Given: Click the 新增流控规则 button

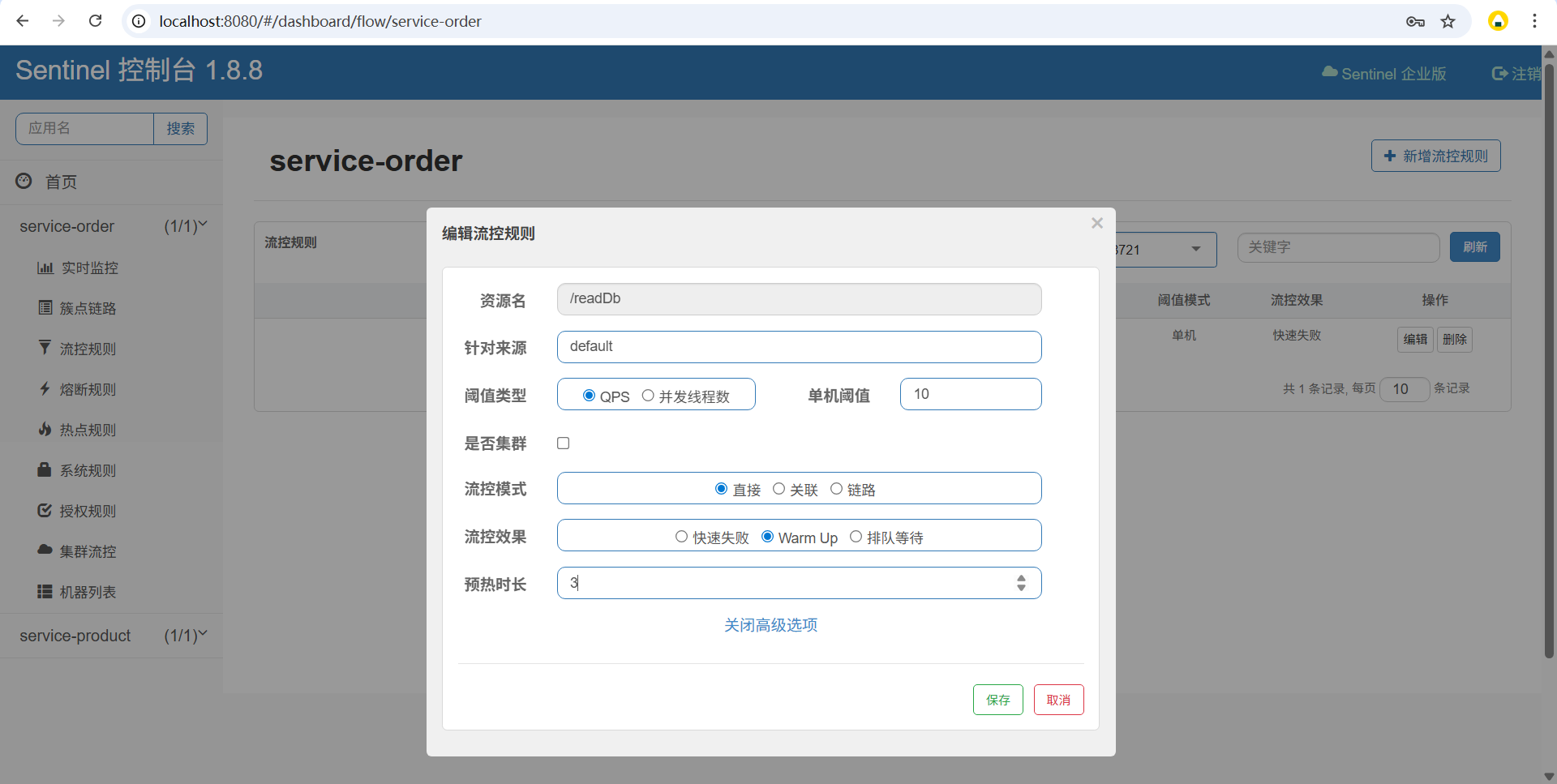Looking at the screenshot, I should (x=1436, y=156).
